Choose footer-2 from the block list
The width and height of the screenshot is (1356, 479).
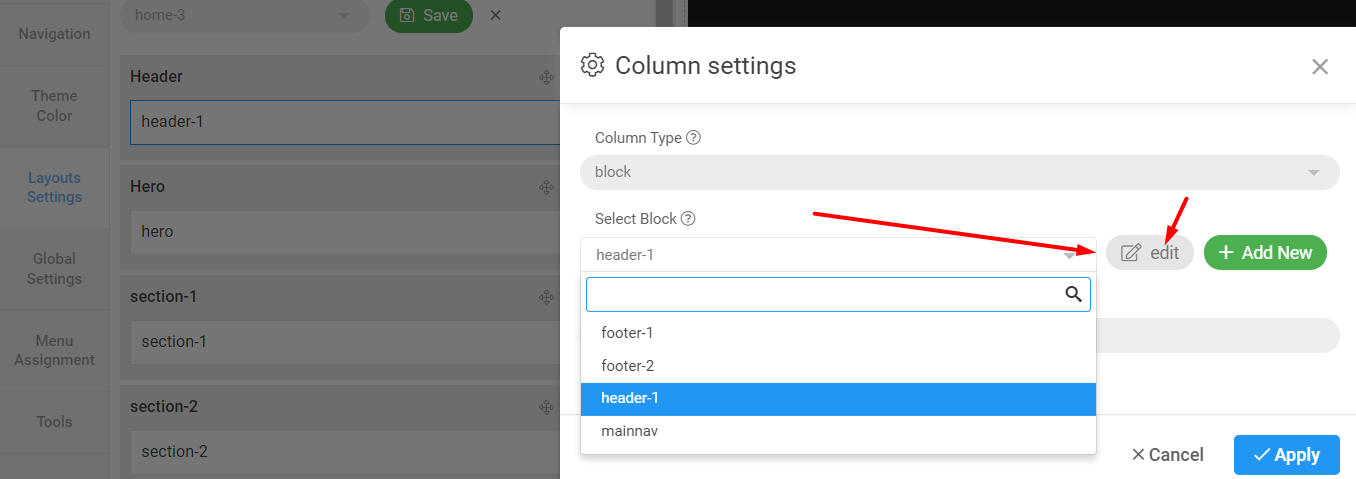[627, 366]
